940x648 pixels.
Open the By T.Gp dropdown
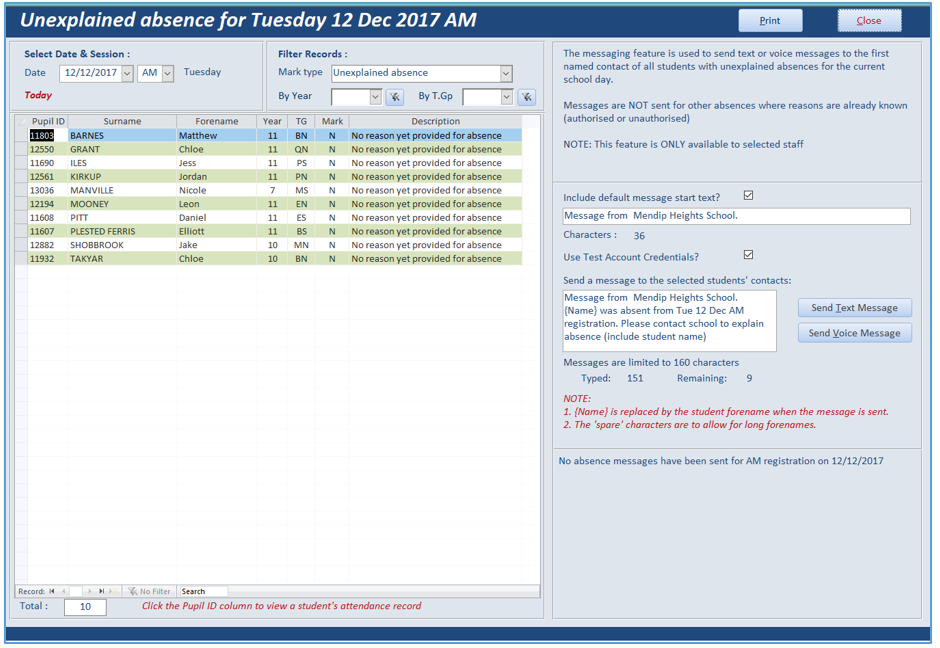pyautogui.click(x=507, y=97)
